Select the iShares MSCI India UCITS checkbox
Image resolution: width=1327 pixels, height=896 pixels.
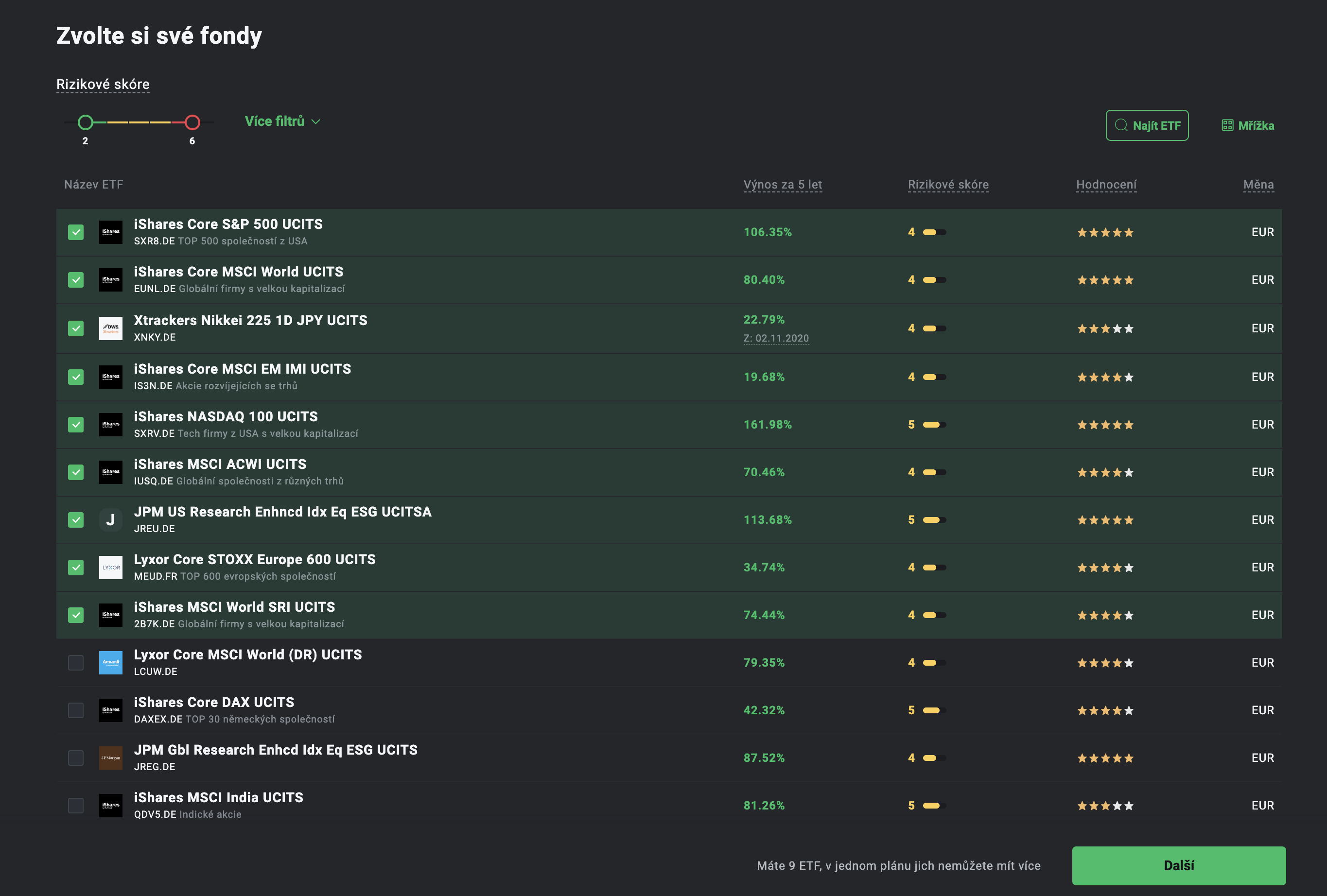(x=76, y=805)
